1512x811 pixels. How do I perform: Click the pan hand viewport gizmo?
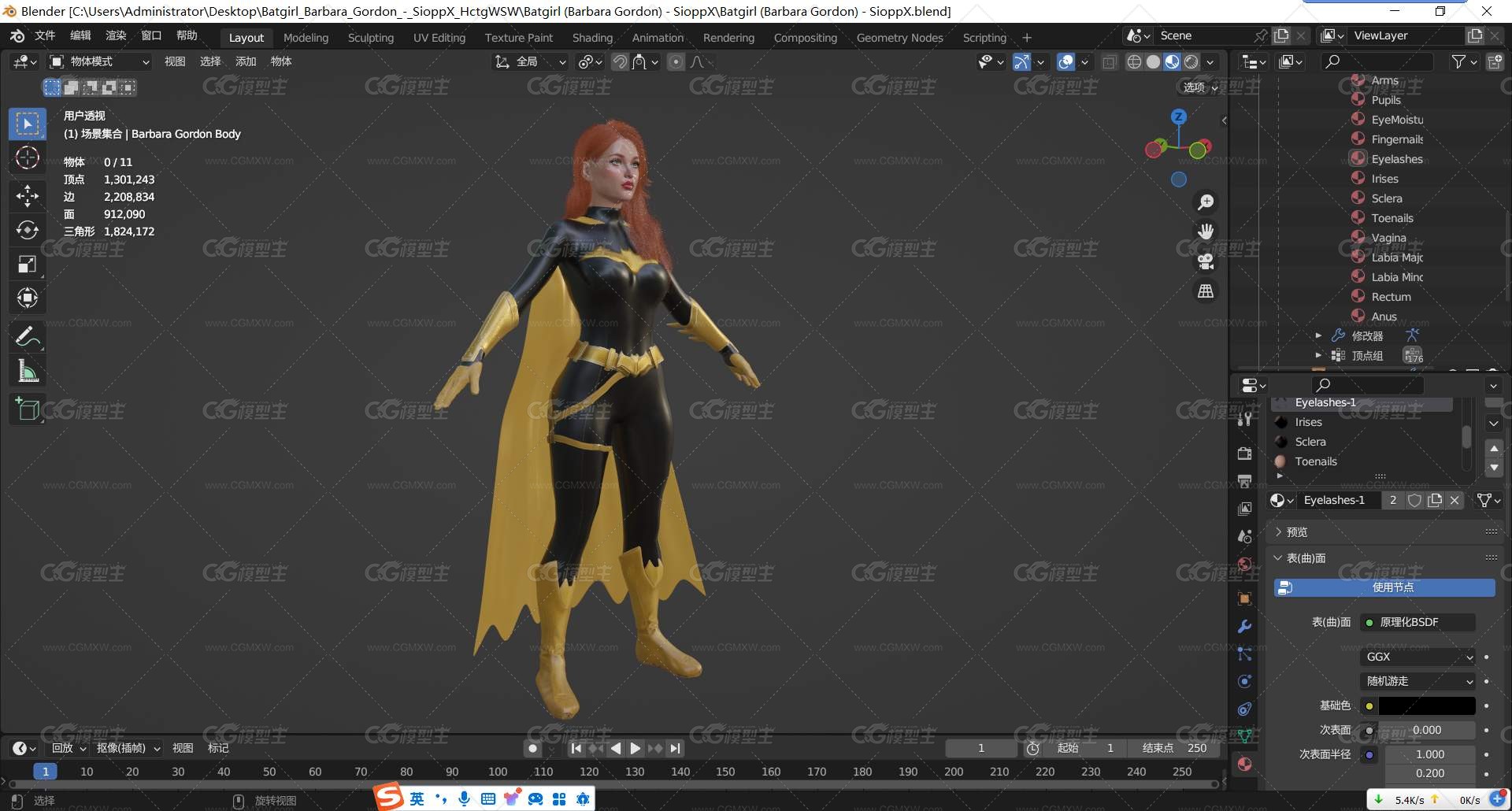click(1206, 231)
